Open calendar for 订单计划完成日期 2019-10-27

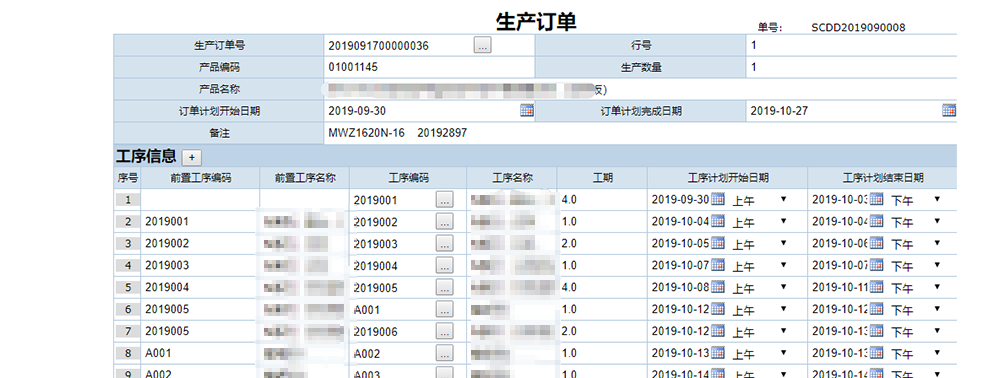(949, 111)
